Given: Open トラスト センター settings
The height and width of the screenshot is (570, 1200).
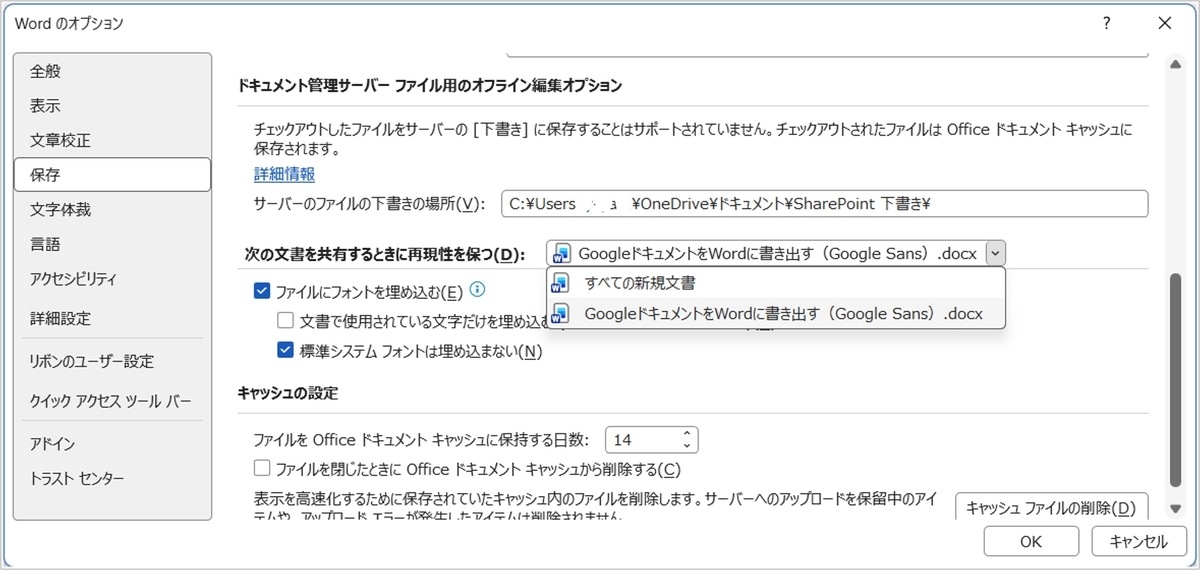Looking at the screenshot, I should click(x=112, y=477).
